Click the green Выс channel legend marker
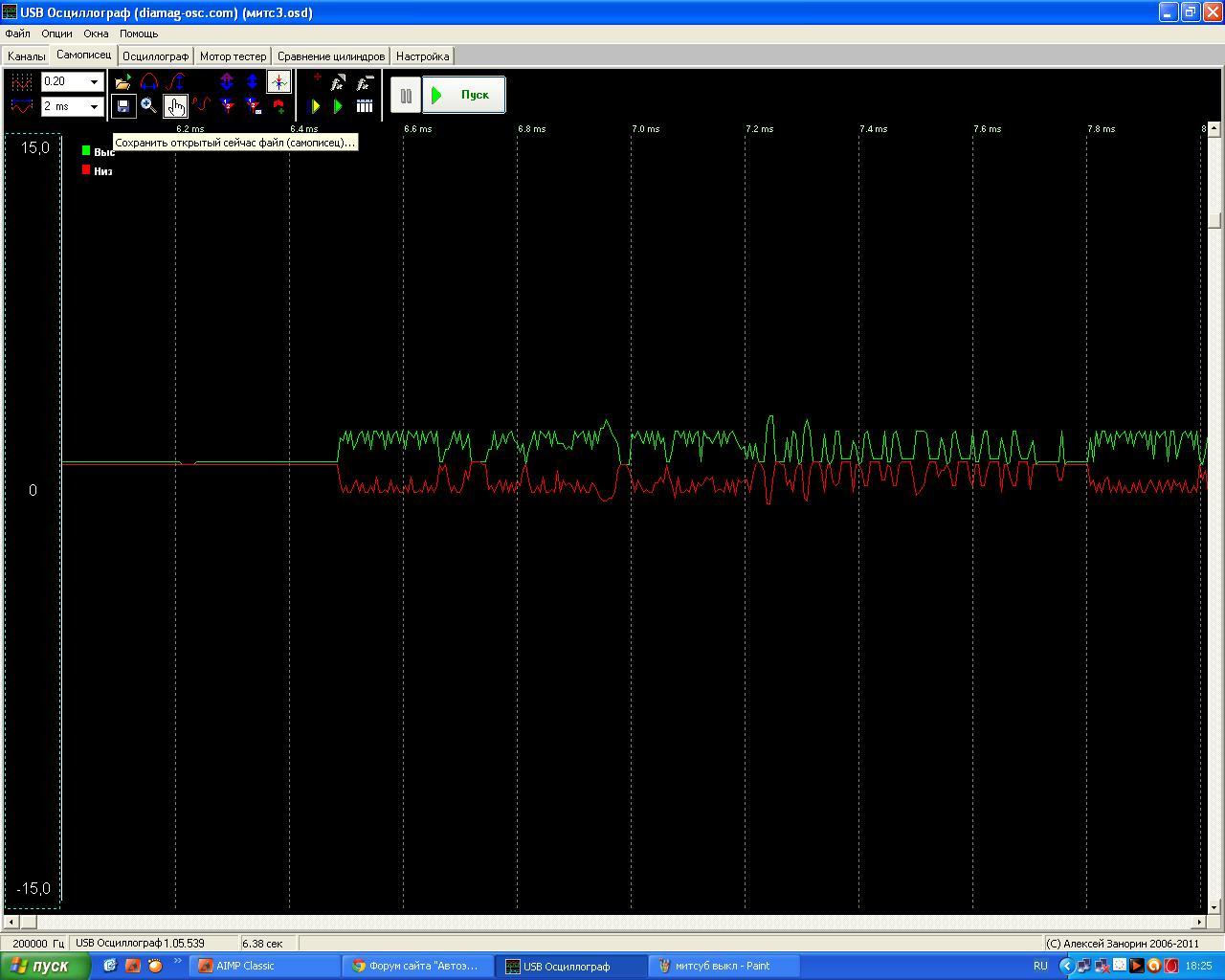The image size is (1225, 980). [86, 150]
